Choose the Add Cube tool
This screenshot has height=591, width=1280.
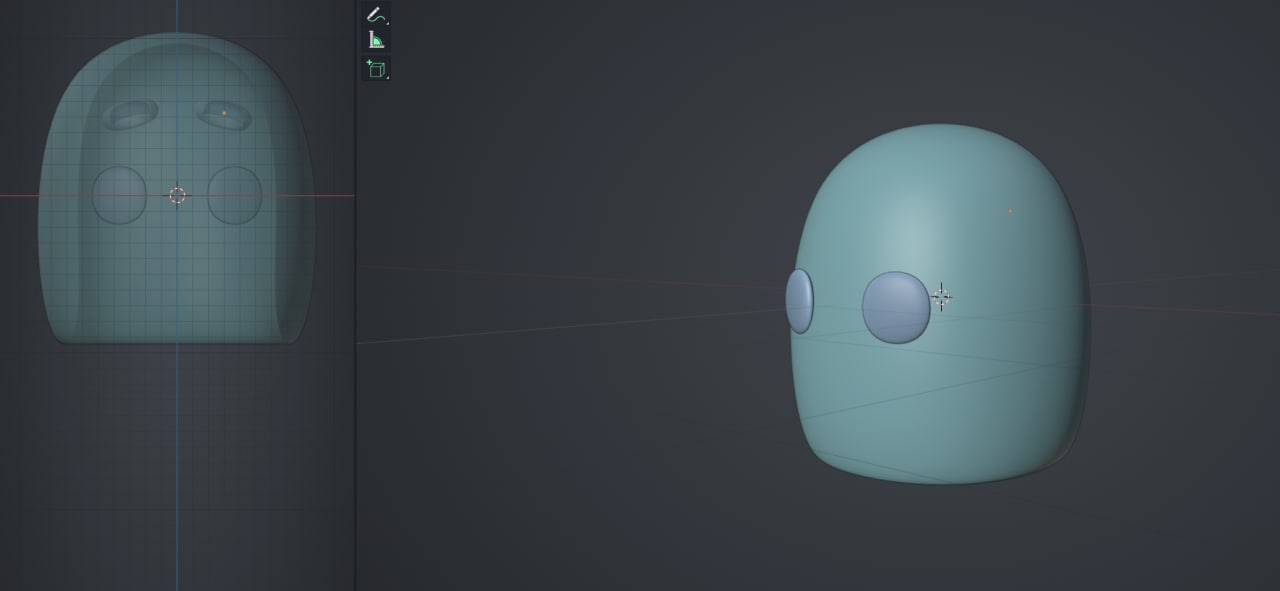point(376,68)
